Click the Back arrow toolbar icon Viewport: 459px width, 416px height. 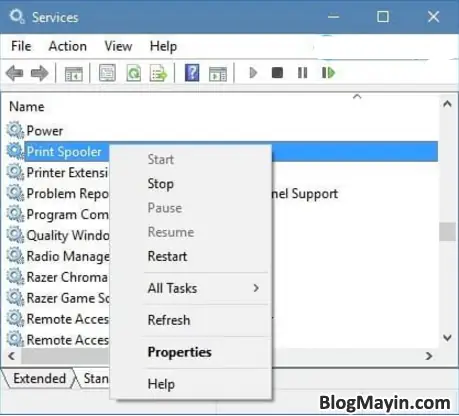click(15, 73)
